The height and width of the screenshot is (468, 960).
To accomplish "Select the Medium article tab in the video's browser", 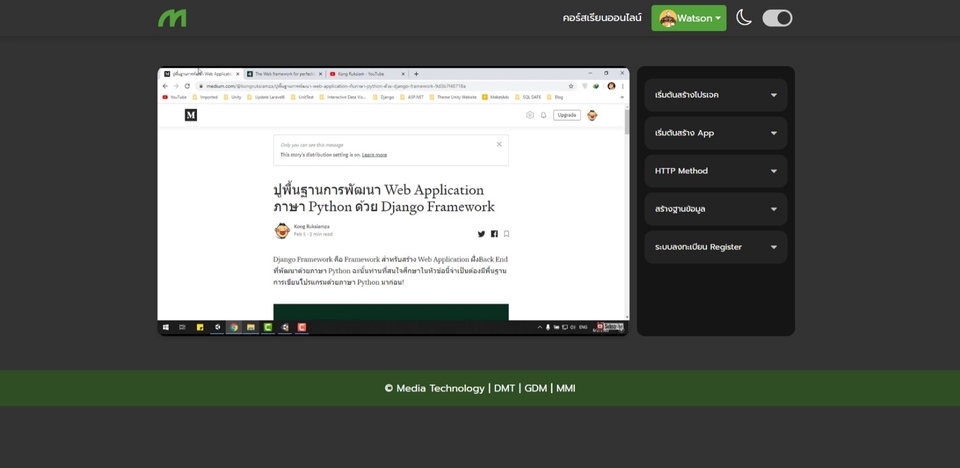I will point(201,74).
